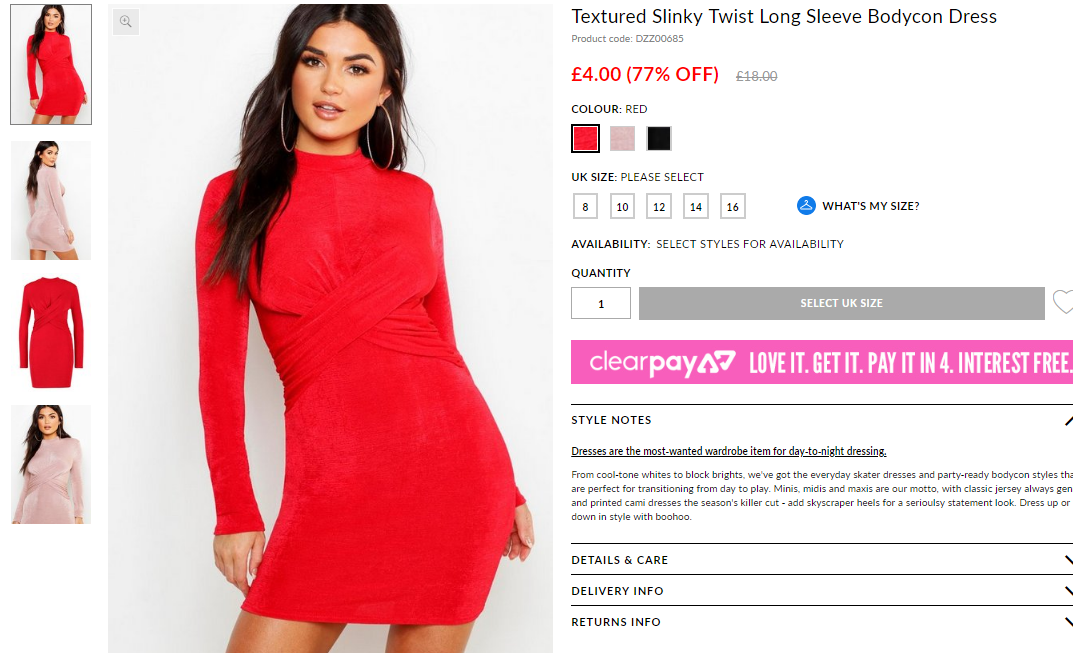
Task: Open the What's My Size link
Action: pyautogui.click(x=870, y=206)
